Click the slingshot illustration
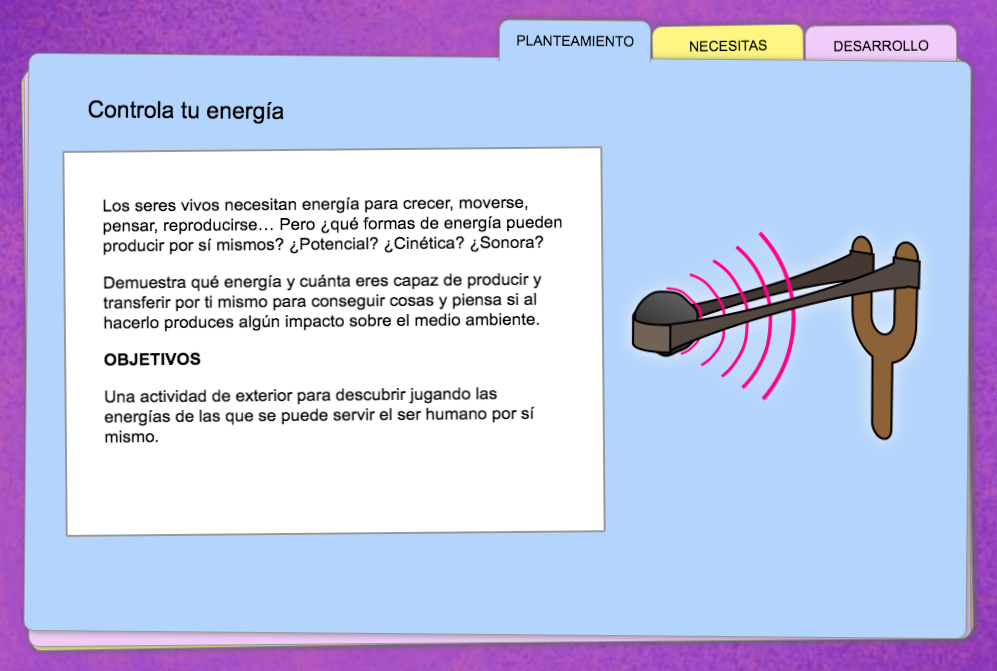The height and width of the screenshot is (671, 997). (x=776, y=335)
